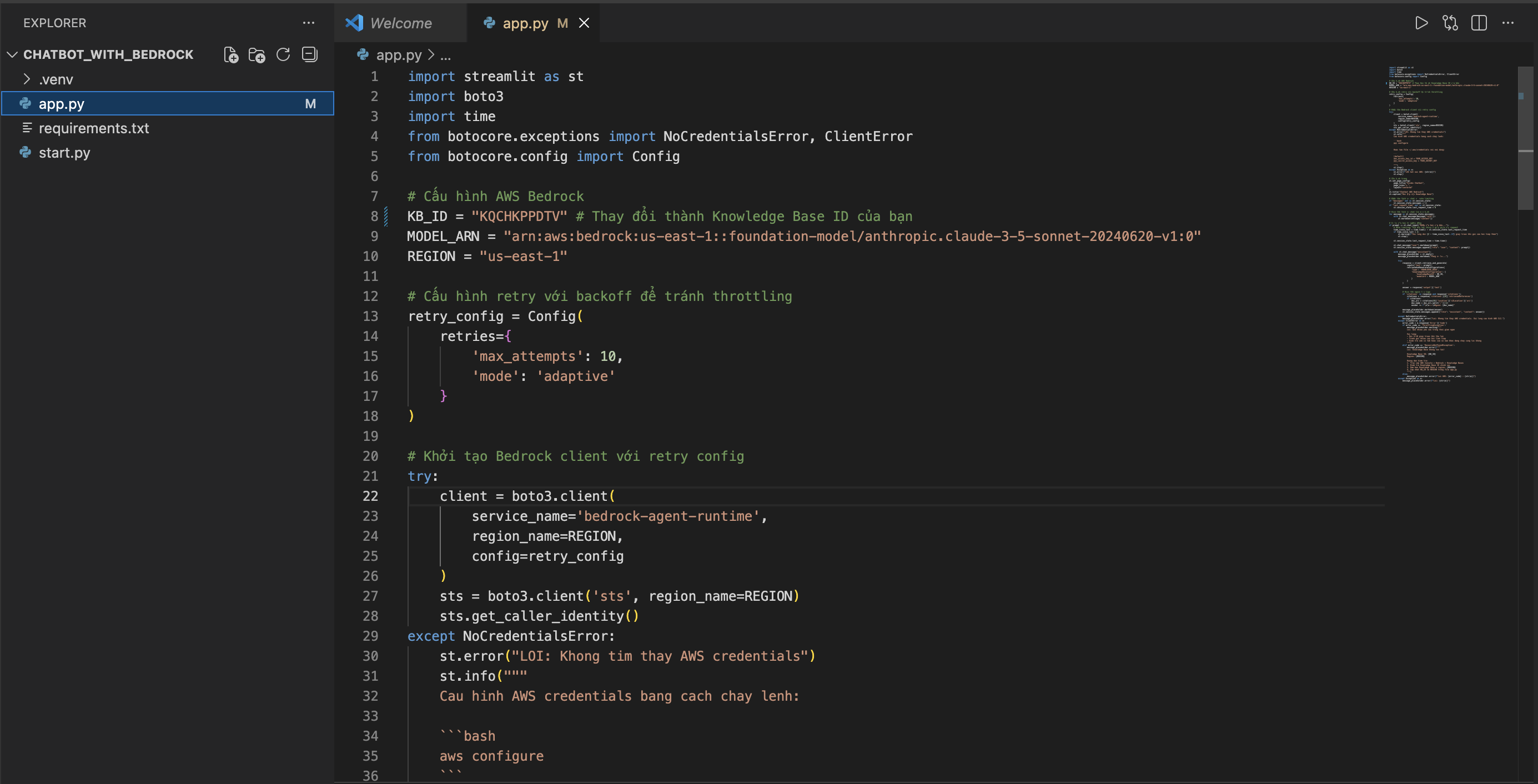1538x784 pixels.
Task: Collapse all folders in Explorer
Action: tap(310, 54)
